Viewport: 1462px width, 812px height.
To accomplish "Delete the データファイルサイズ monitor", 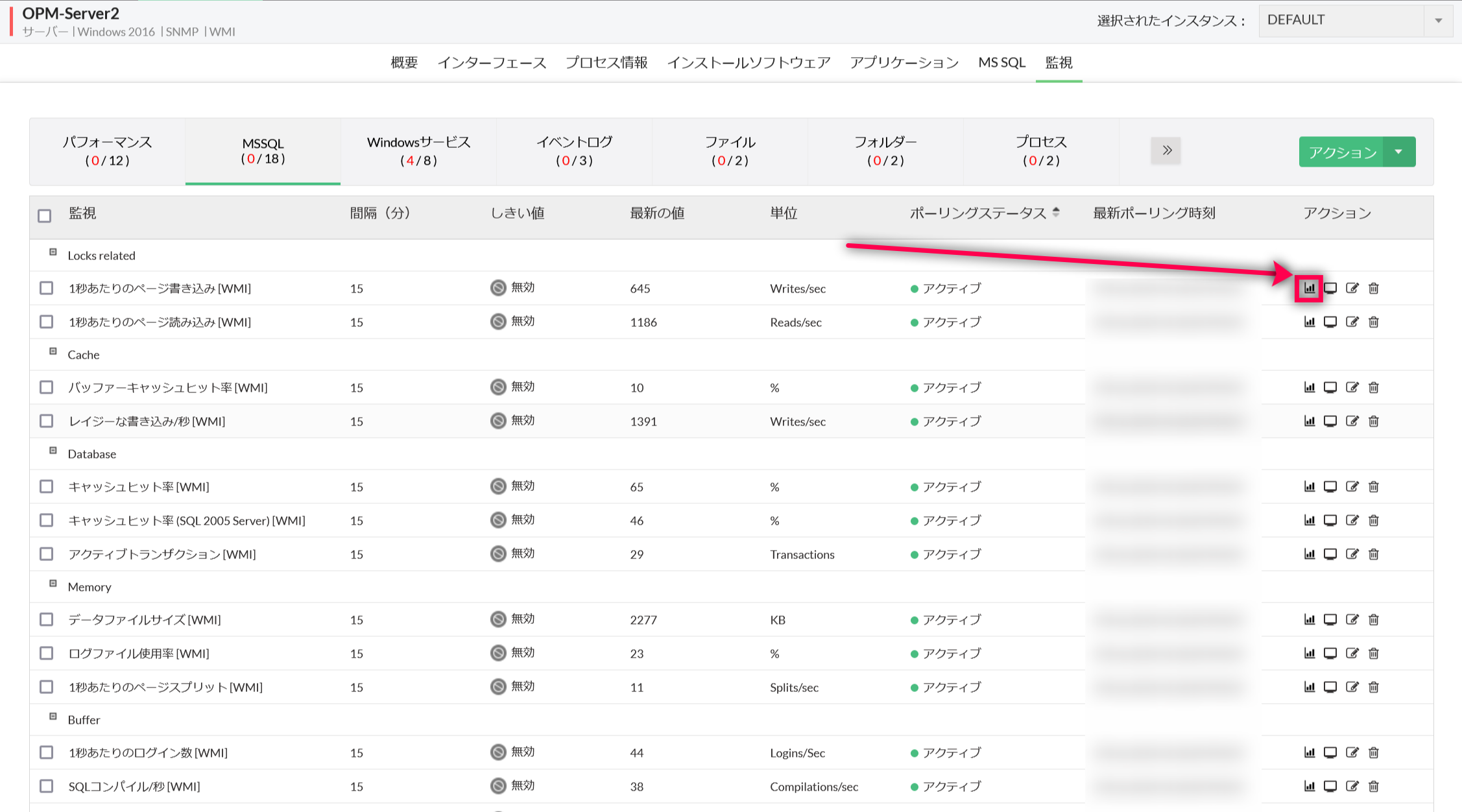I will 1374,619.
